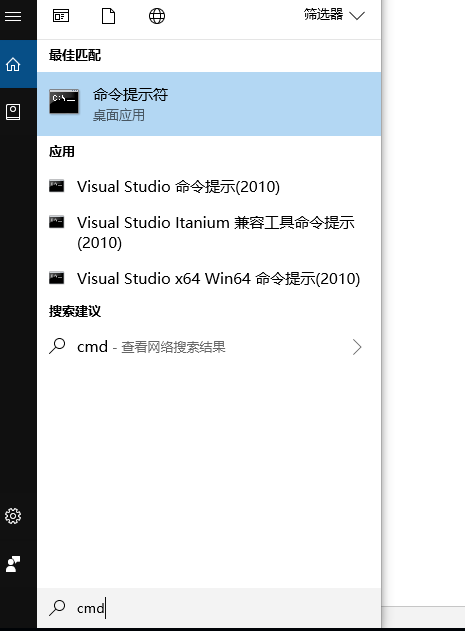Click the Feedback person icon in the sidebar

pos(13,564)
